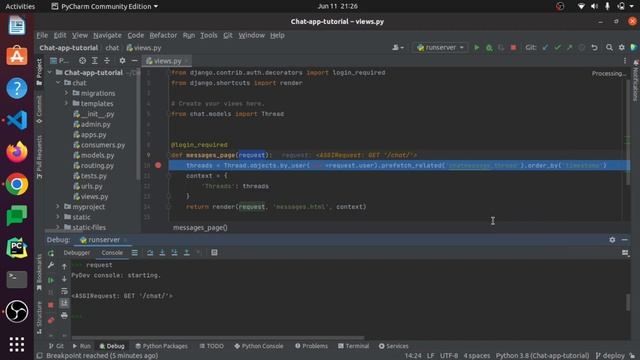Switch to the Console tab in Debug panel

[112, 253]
